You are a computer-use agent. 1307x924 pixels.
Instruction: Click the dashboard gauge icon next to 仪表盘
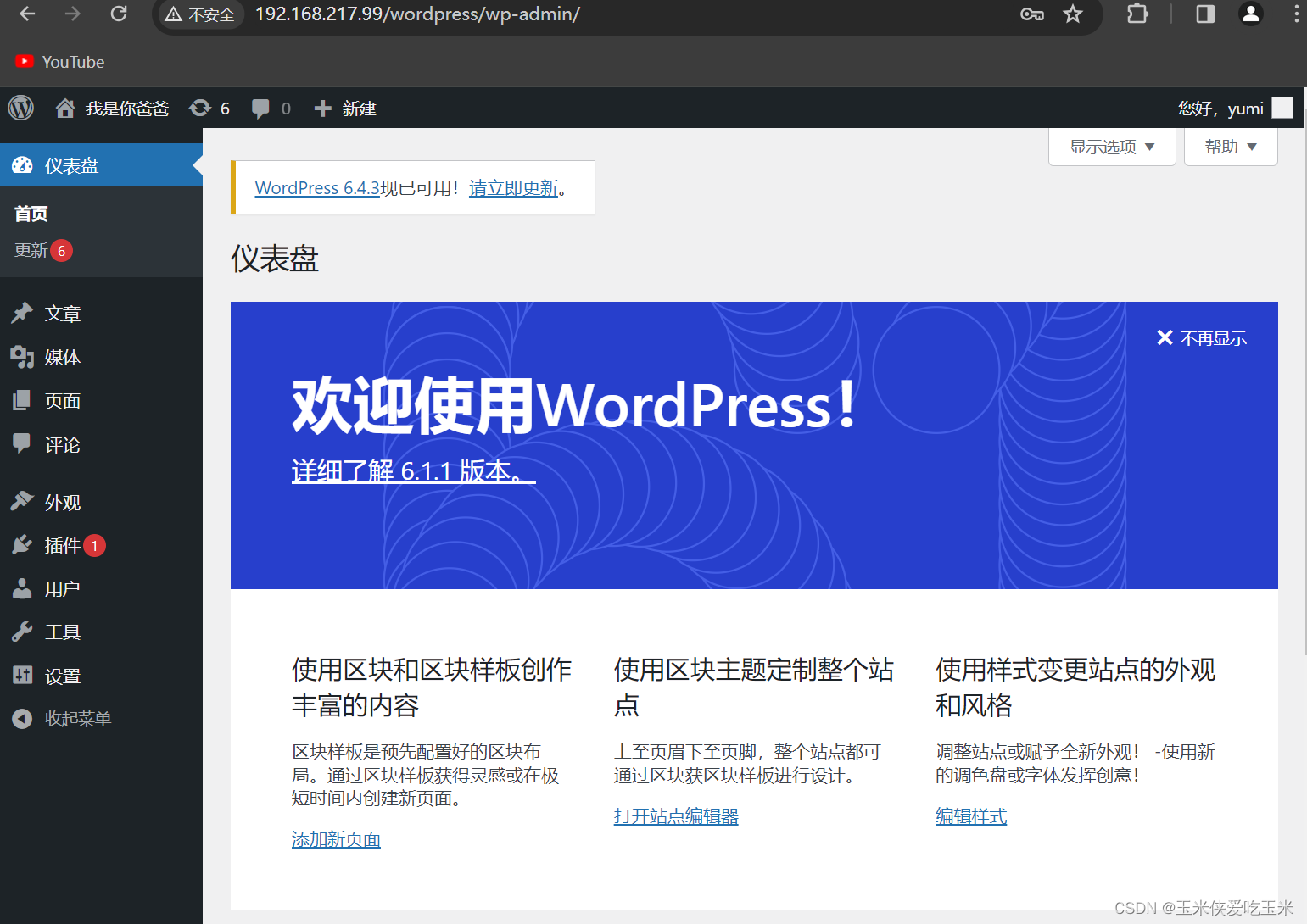click(x=22, y=165)
